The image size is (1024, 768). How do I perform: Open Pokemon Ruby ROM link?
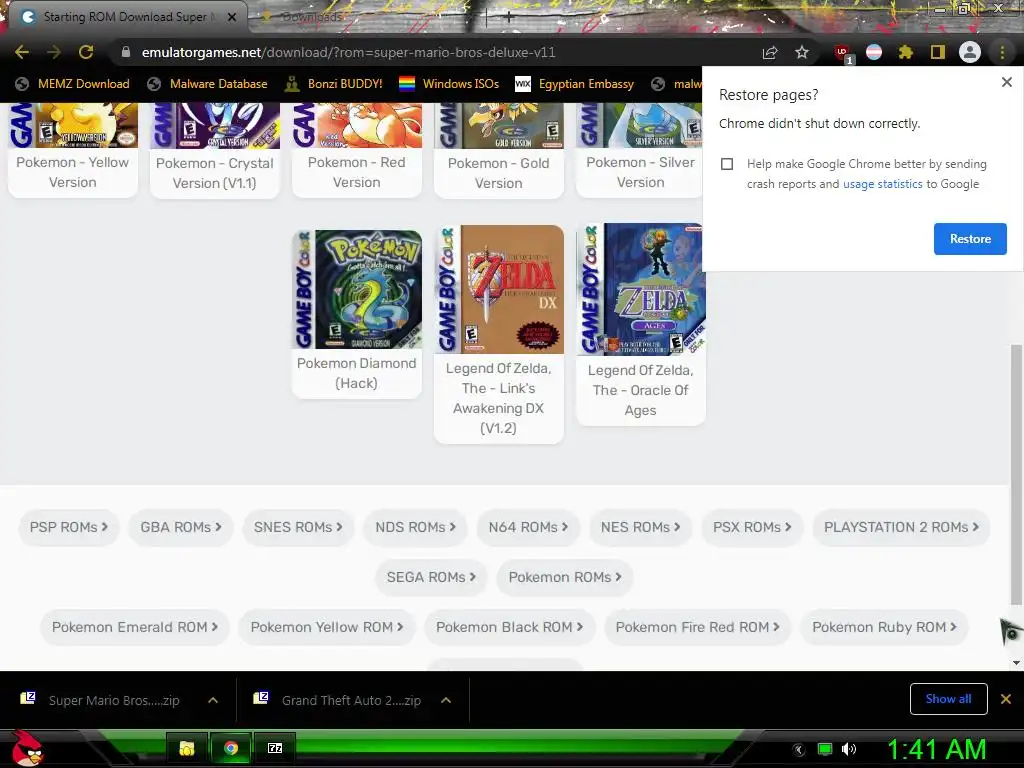884,627
